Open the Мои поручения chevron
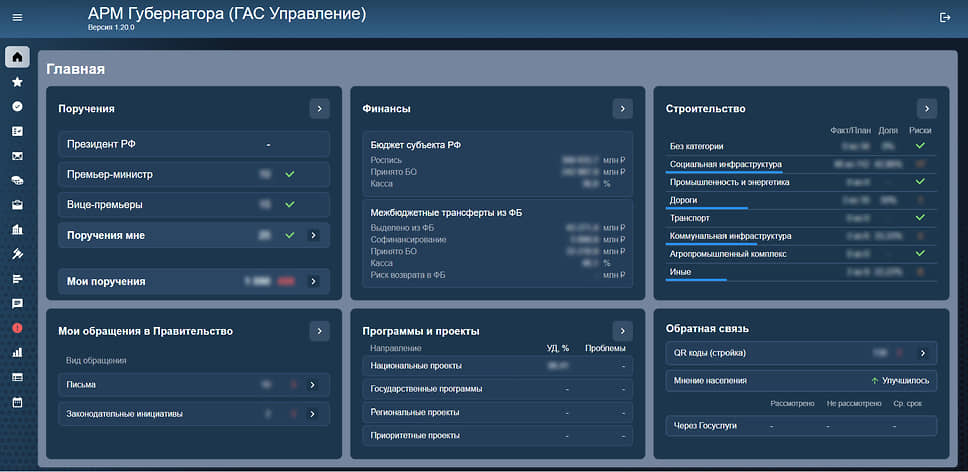This screenshot has height=472, width=968. click(314, 281)
